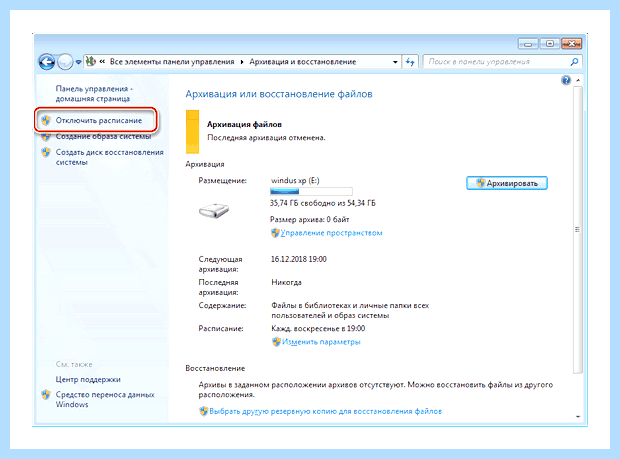
Task: Click the Control Panel icon in address bar
Action: coord(91,61)
